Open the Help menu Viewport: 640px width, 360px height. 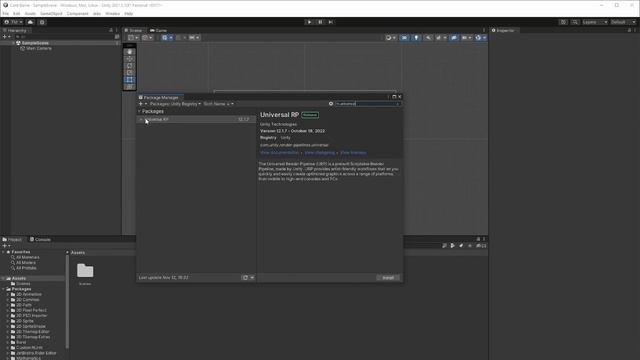(129, 13)
